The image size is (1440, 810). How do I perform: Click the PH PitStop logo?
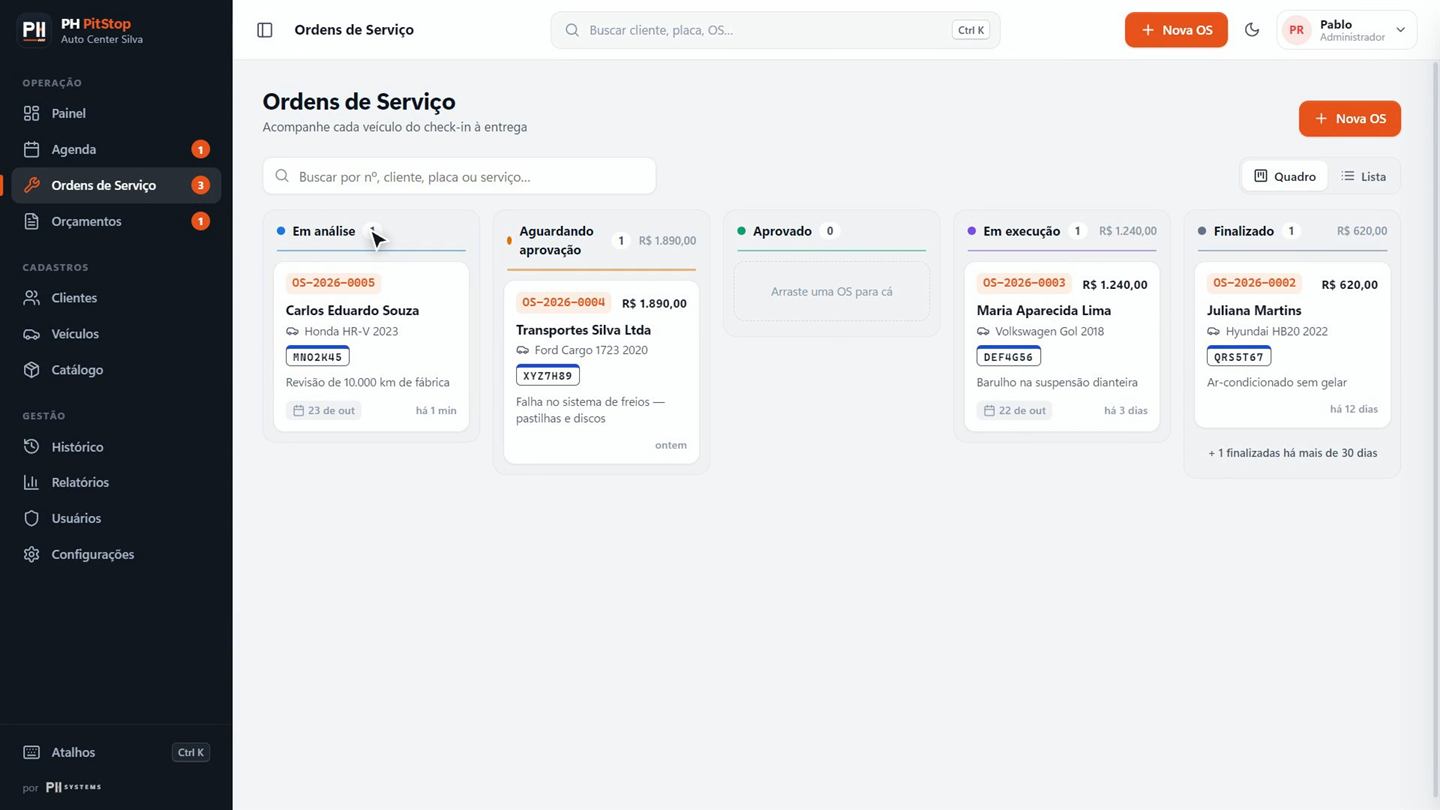(34, 30)
